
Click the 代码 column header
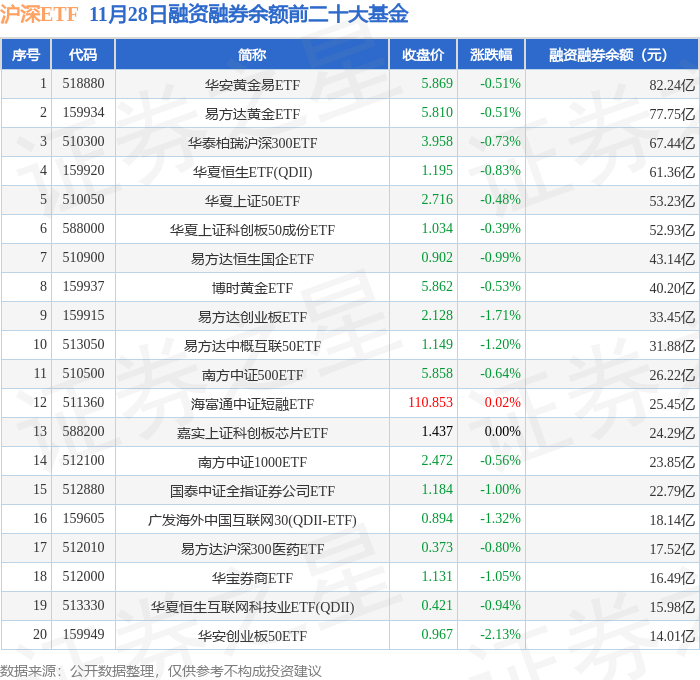pyautogui.click(x=83, y=55)
